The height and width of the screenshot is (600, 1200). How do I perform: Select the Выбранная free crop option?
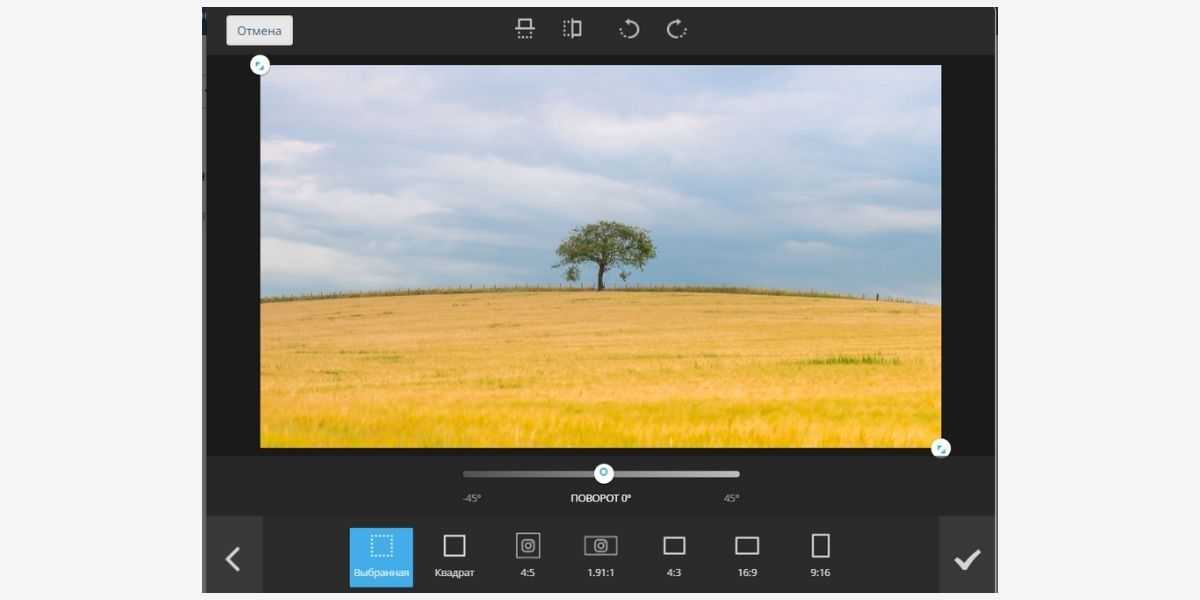[x=381, y=557]
